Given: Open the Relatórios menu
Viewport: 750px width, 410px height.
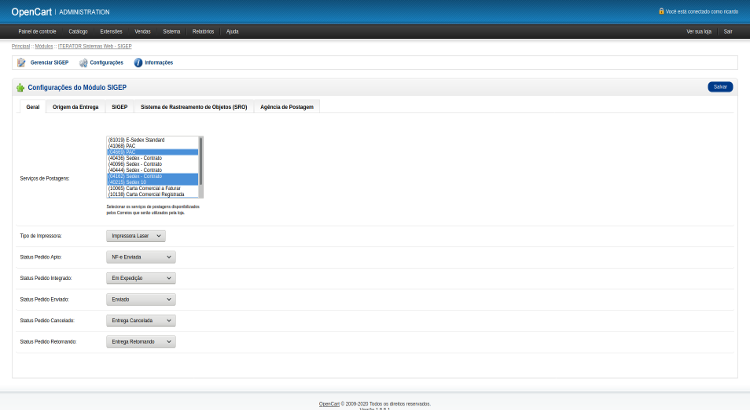Looking at the screenshot, I should click(x=203, y=32).
